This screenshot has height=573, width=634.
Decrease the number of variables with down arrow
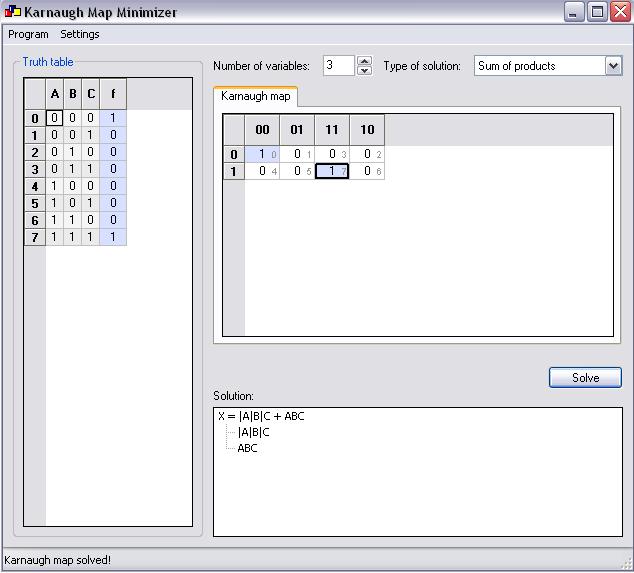coord(365,71)
